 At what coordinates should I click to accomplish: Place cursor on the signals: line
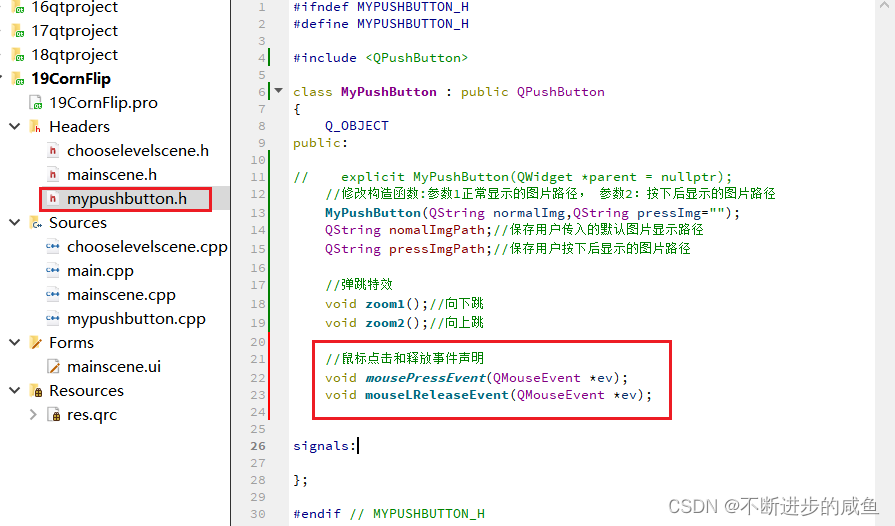[x=325, y=446]
